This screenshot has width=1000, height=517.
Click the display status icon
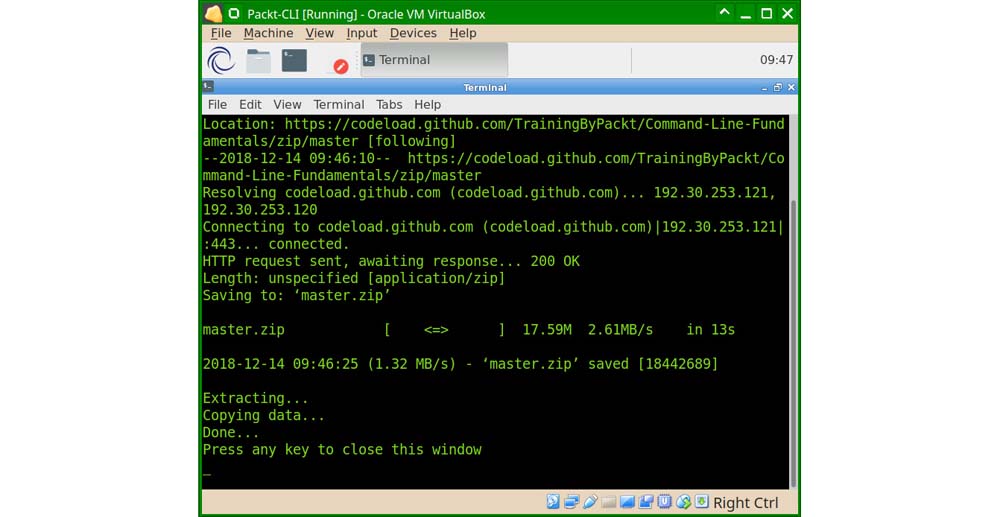click(x=627, y=502)
